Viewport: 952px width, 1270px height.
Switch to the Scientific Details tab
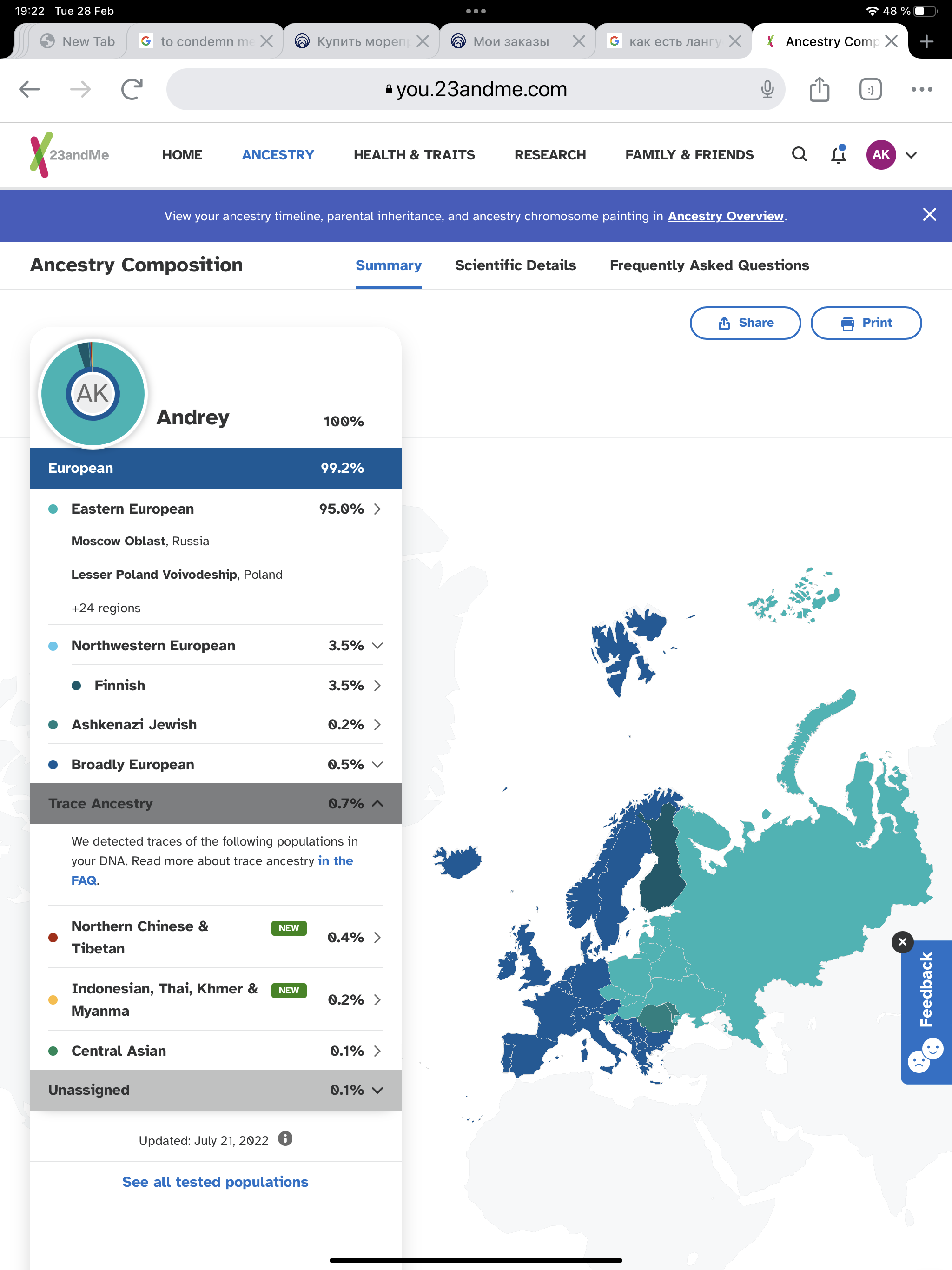(x=515, y=265)
